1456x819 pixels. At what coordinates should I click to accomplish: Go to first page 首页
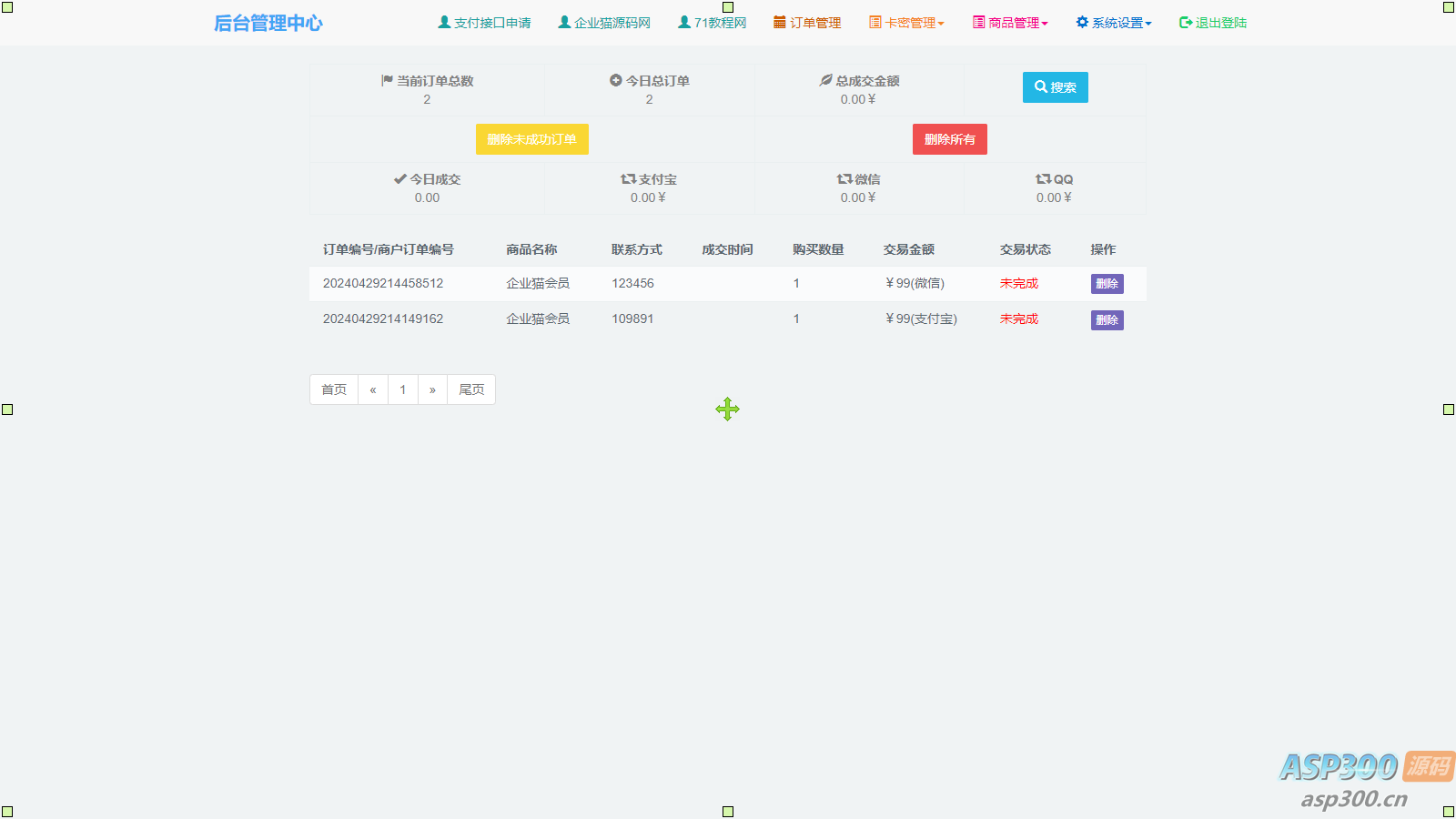334,389
